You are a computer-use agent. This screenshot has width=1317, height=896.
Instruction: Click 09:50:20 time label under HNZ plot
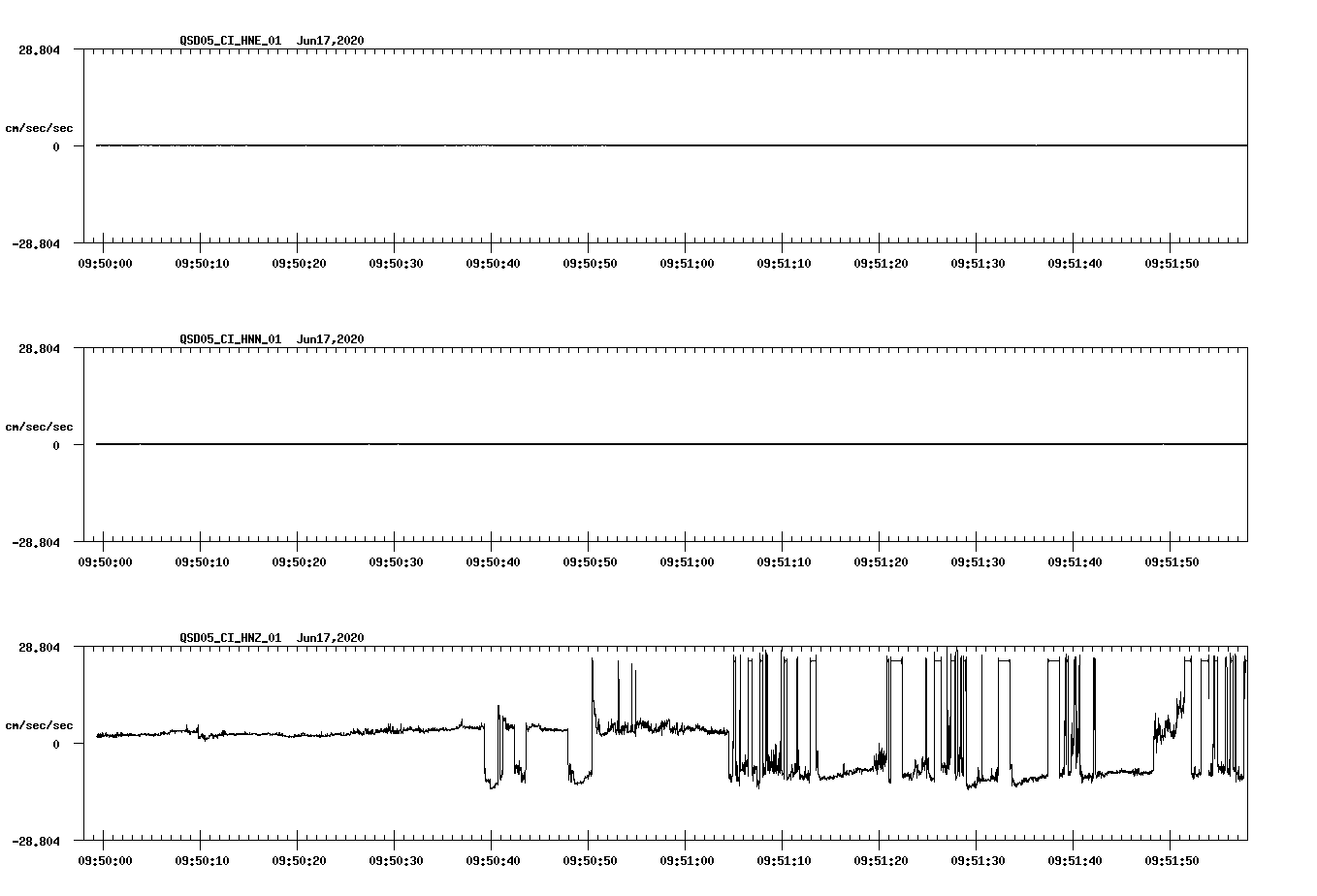(299, 860)
